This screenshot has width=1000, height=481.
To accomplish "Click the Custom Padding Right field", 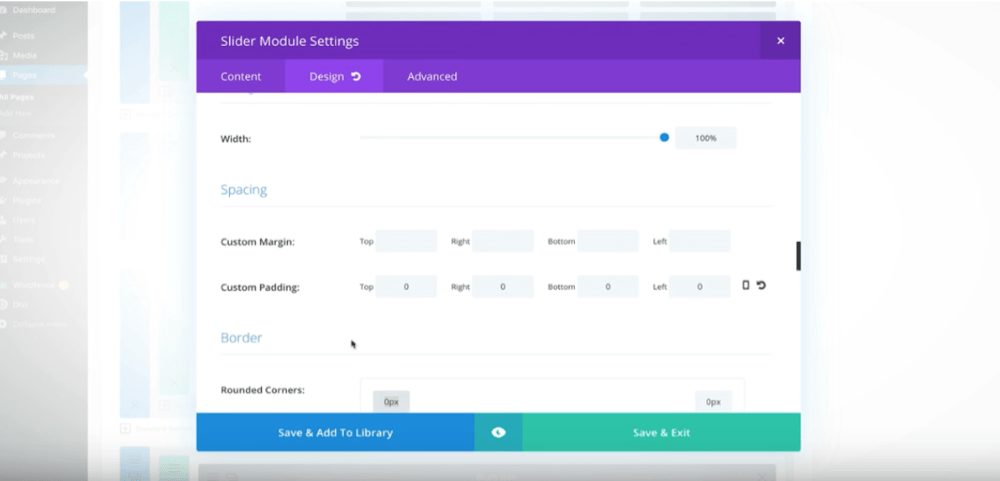I will coord(503,286).
